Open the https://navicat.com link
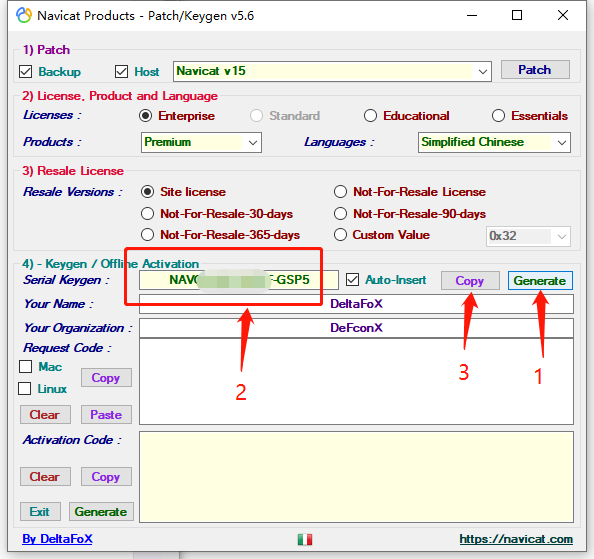This screenshot has height=559, width=594. [x=516, y=539]
